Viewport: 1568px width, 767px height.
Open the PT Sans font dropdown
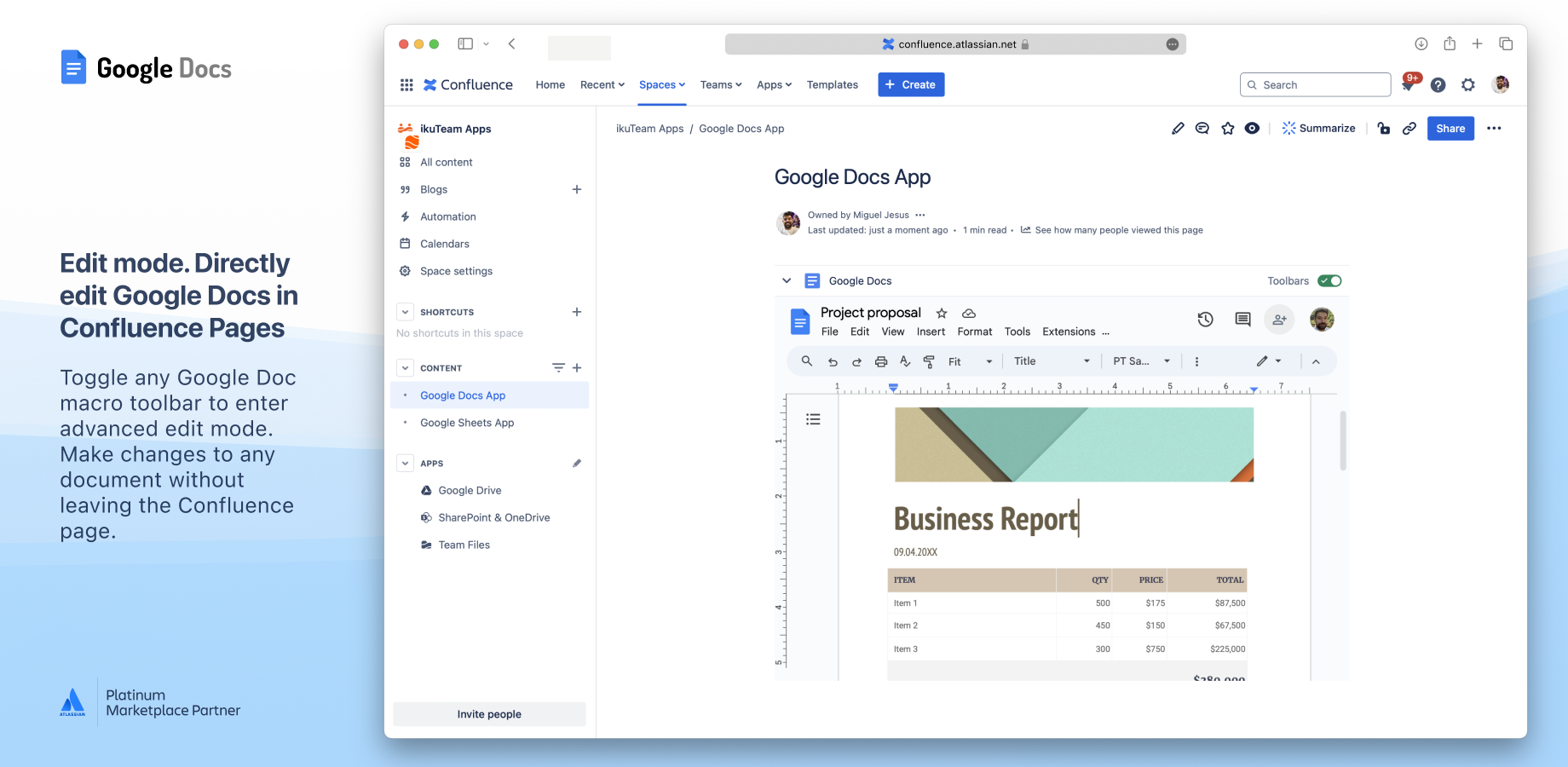[1142, 361]
